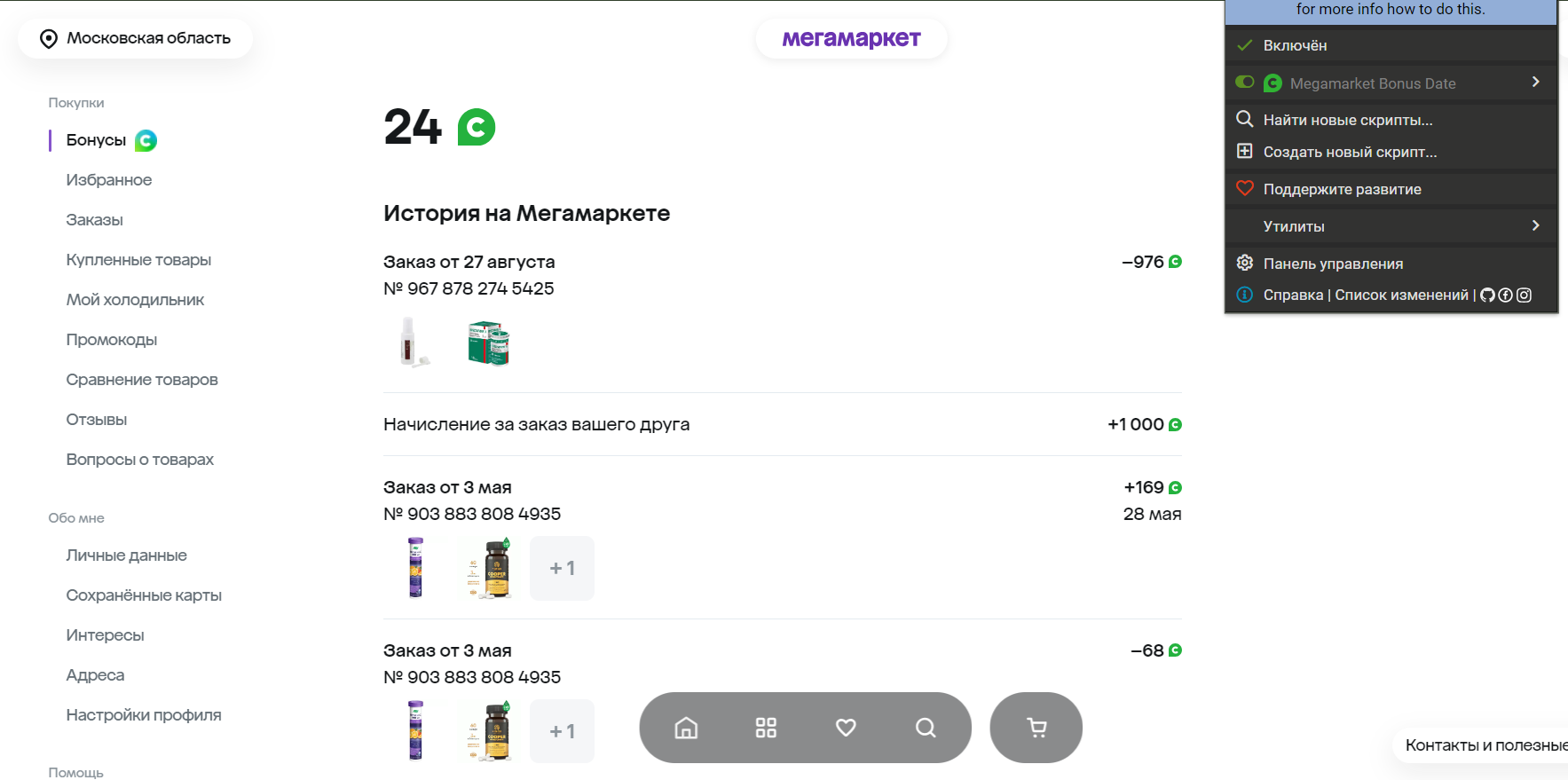Open the home icon in bottom navigation
The height and width of the screenshot is (780, 1568).
(x=686, y=728)
